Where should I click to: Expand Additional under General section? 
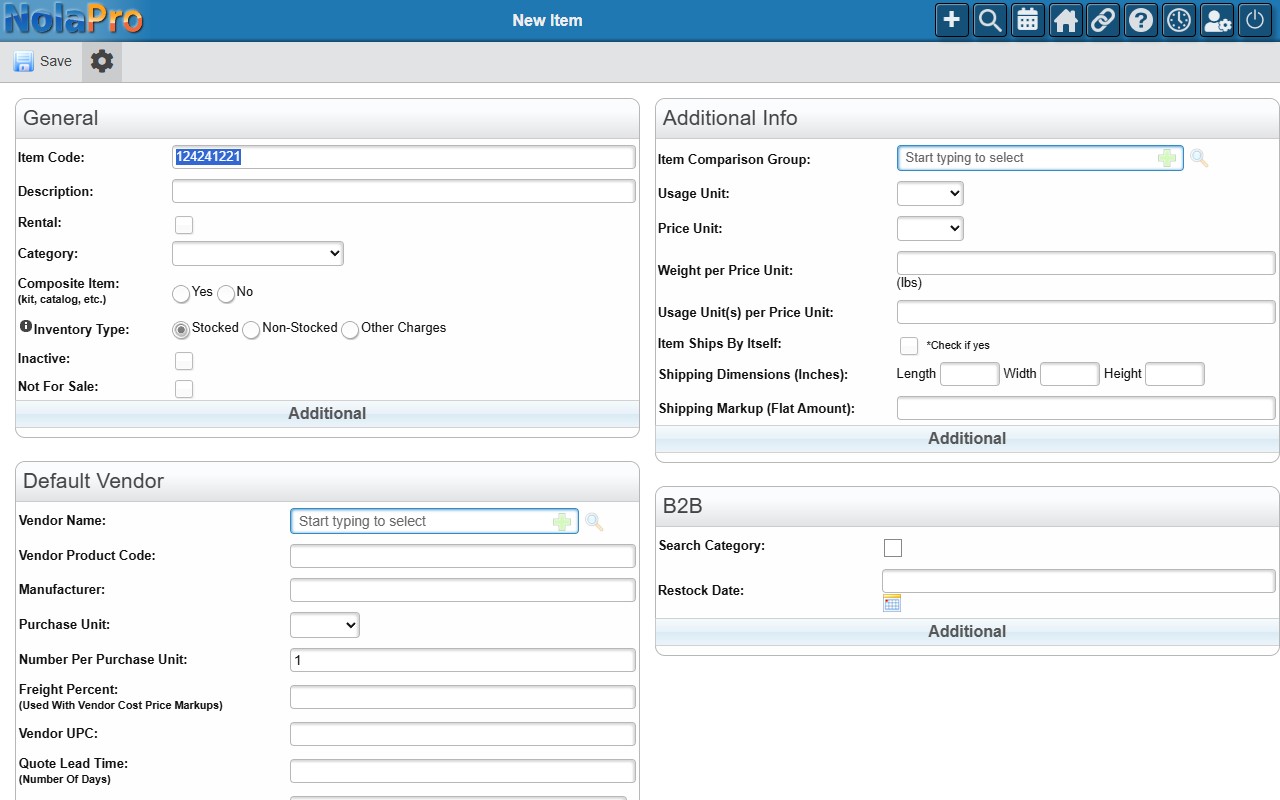point(327,414)
